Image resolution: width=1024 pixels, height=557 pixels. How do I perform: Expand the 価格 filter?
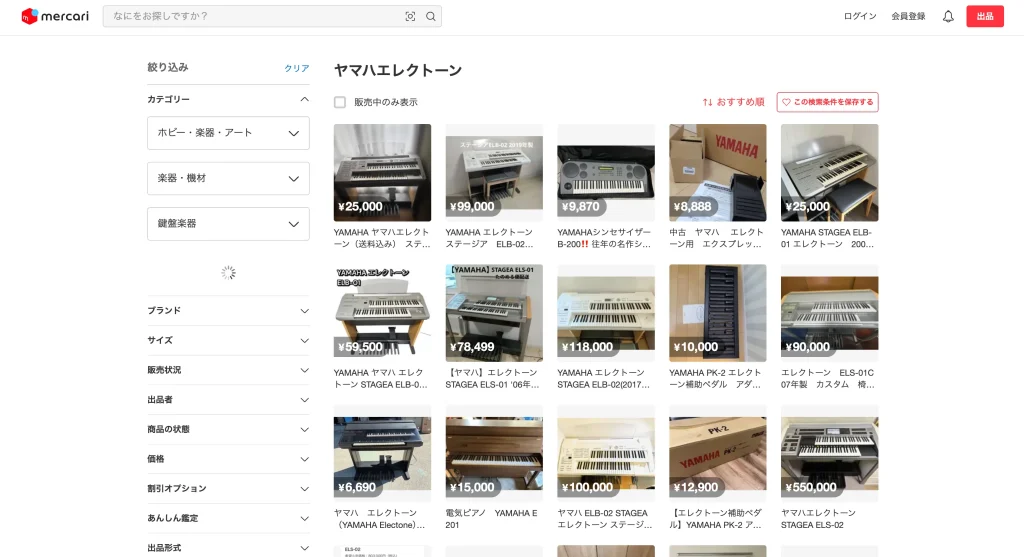[x=228, y=459]
